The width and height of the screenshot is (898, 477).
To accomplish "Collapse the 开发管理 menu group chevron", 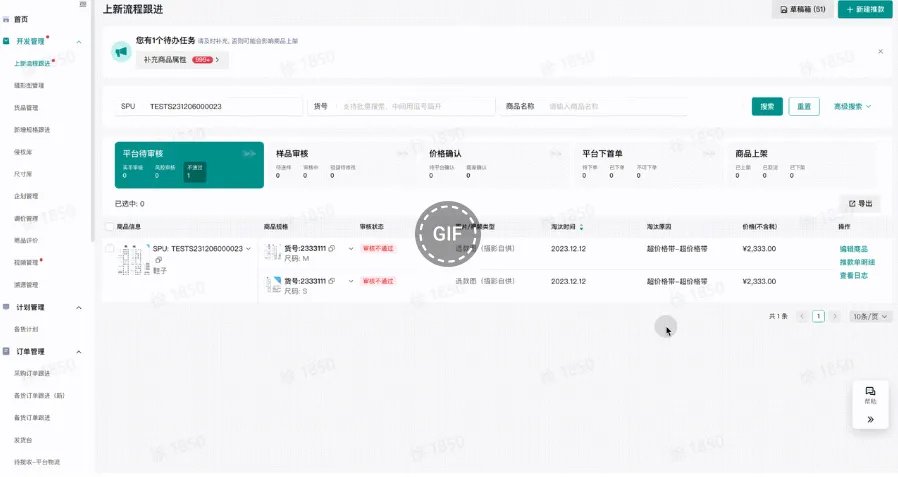I will coord(79,42).
